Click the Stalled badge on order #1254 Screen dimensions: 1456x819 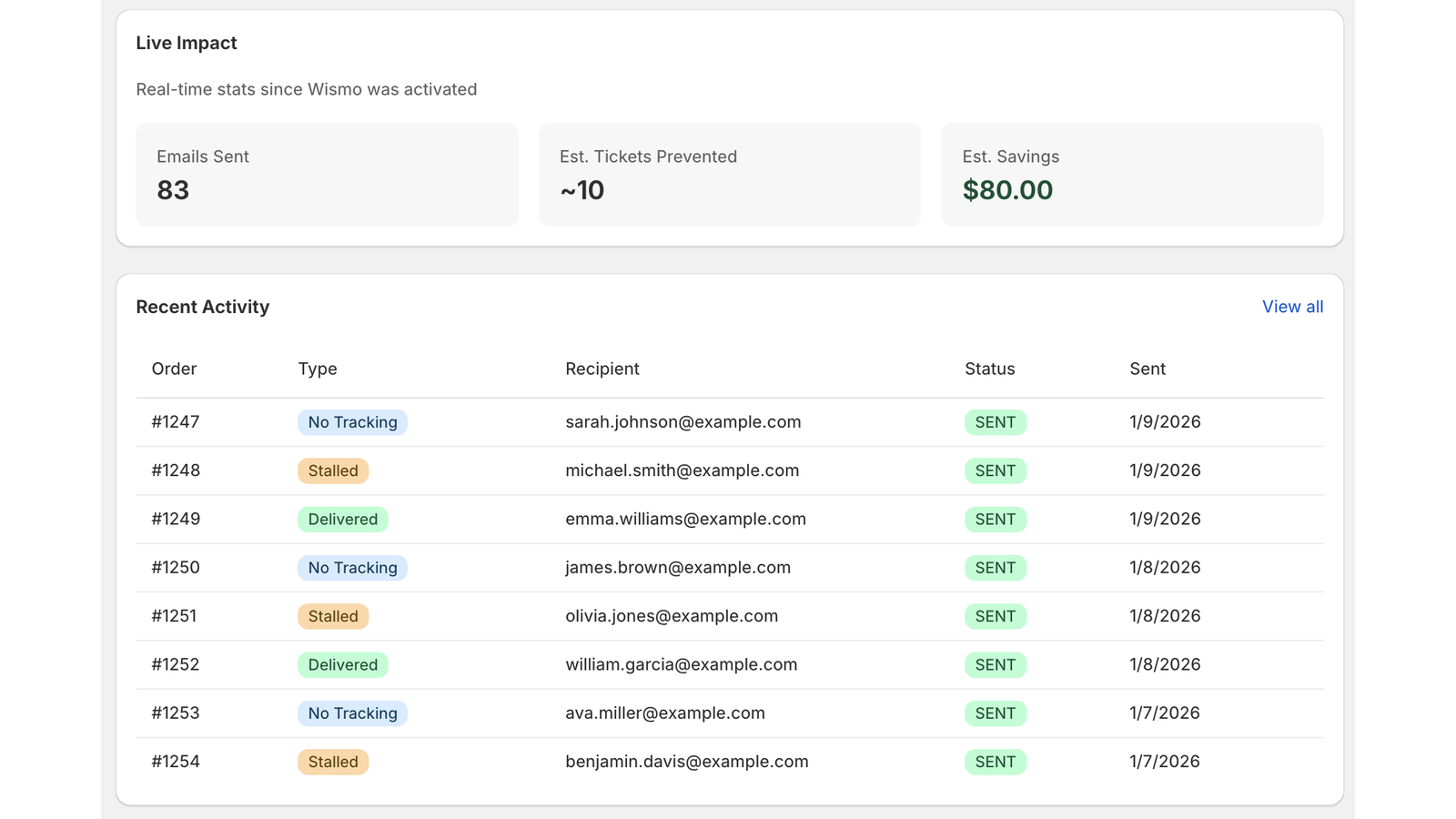pos(332,762)
